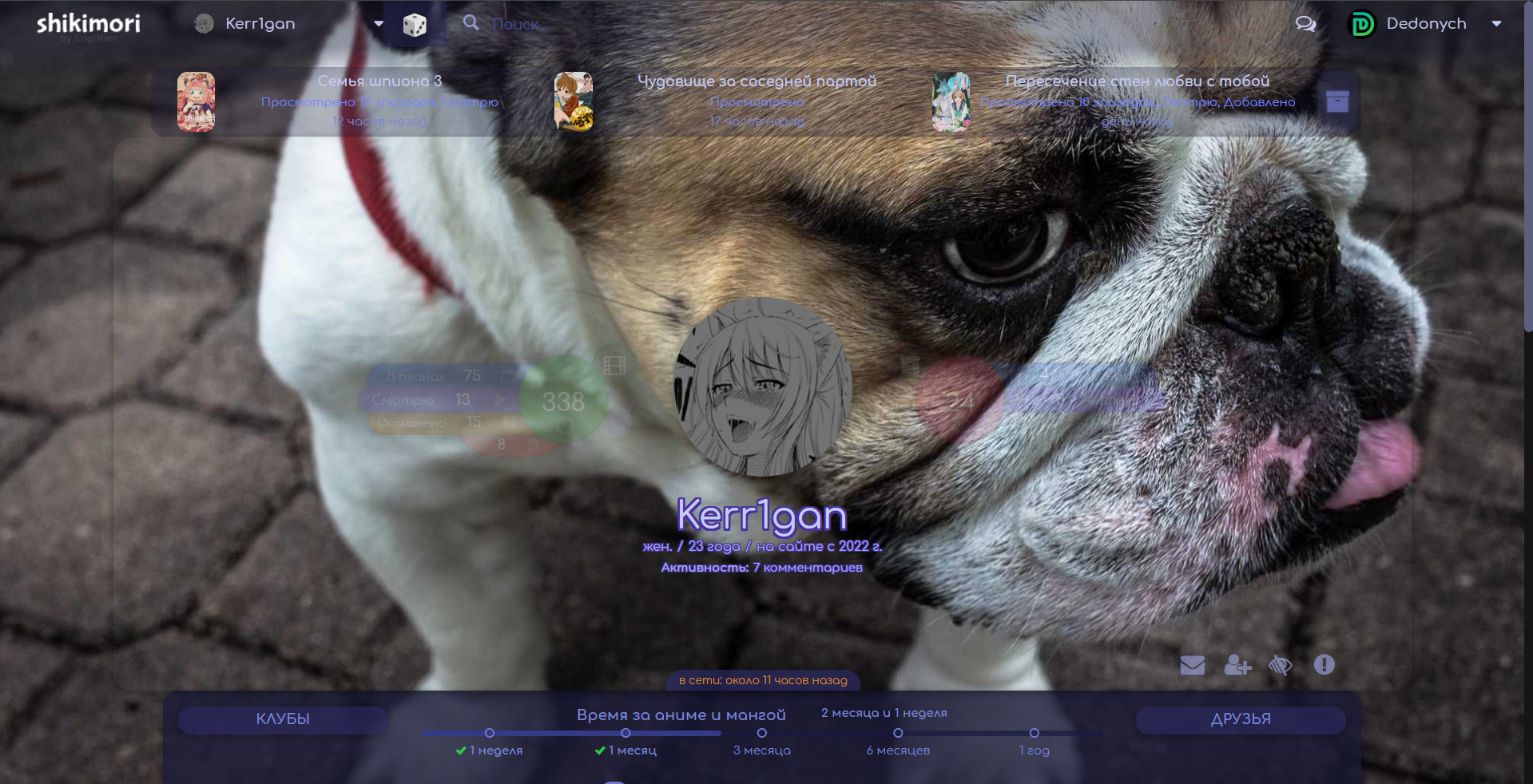Click the report exclamation mark icon
Screen dimensions: 1533x784
1324,665
